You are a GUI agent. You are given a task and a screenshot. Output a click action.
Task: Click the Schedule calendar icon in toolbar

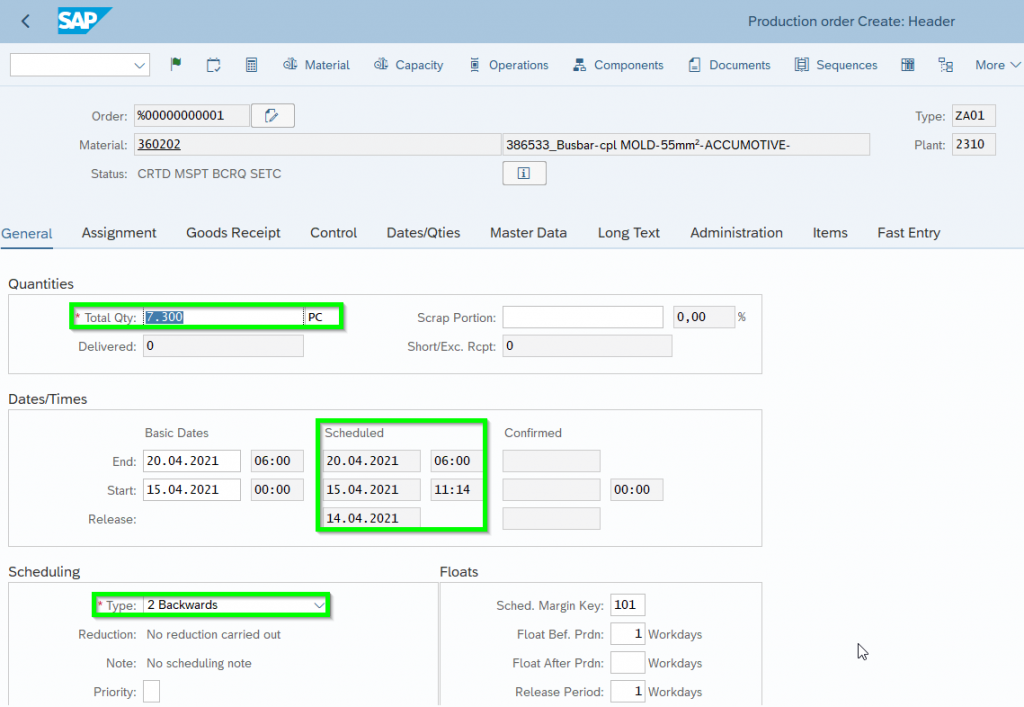(214, 65)
